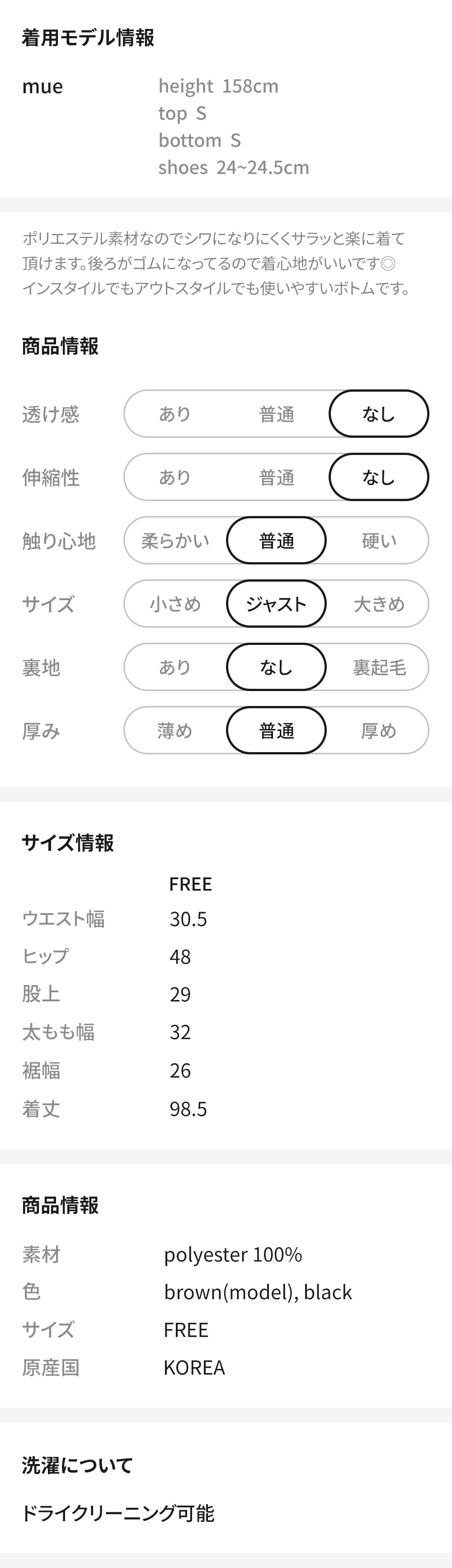
Task: Click the 'FREE' size column header
Action: pyautogui.click(x=190, y=884)
